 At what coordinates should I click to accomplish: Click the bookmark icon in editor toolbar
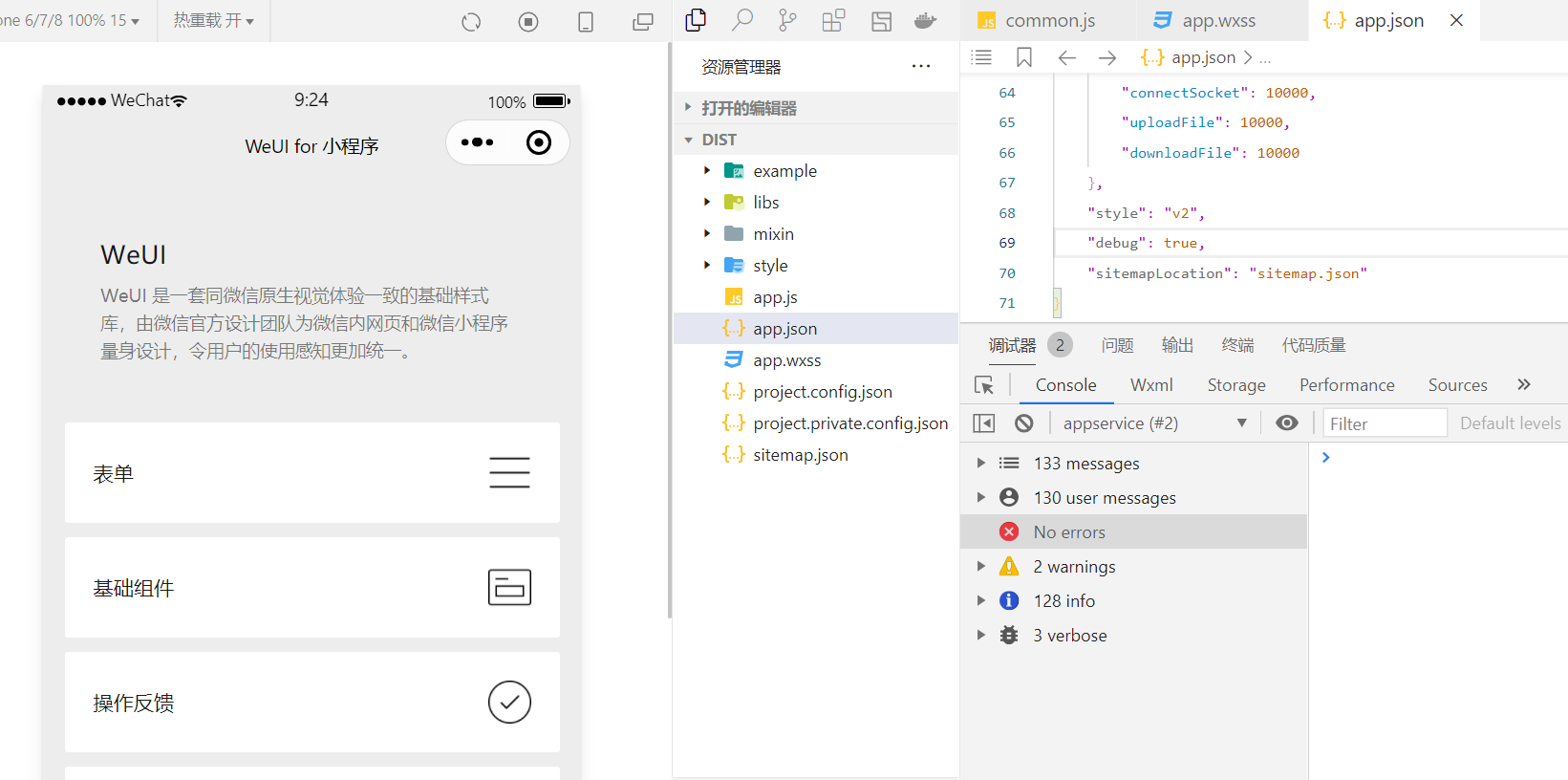pyautogui.click(x=1024, y=57)
